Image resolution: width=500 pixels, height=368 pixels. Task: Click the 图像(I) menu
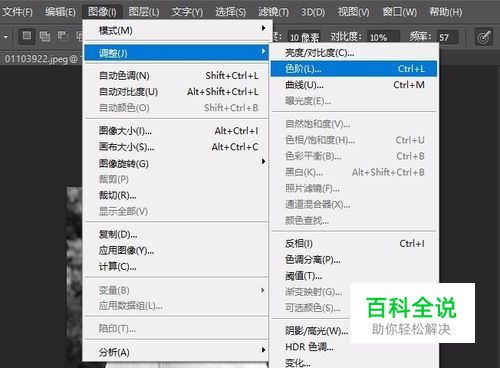coord(102,12)
